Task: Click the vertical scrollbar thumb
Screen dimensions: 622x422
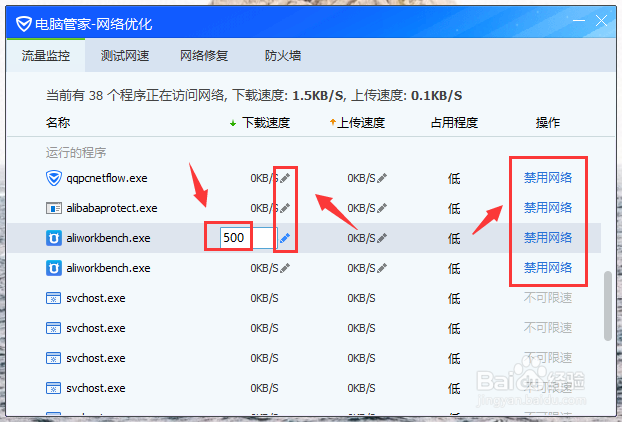Action: (x=608, y=306)
